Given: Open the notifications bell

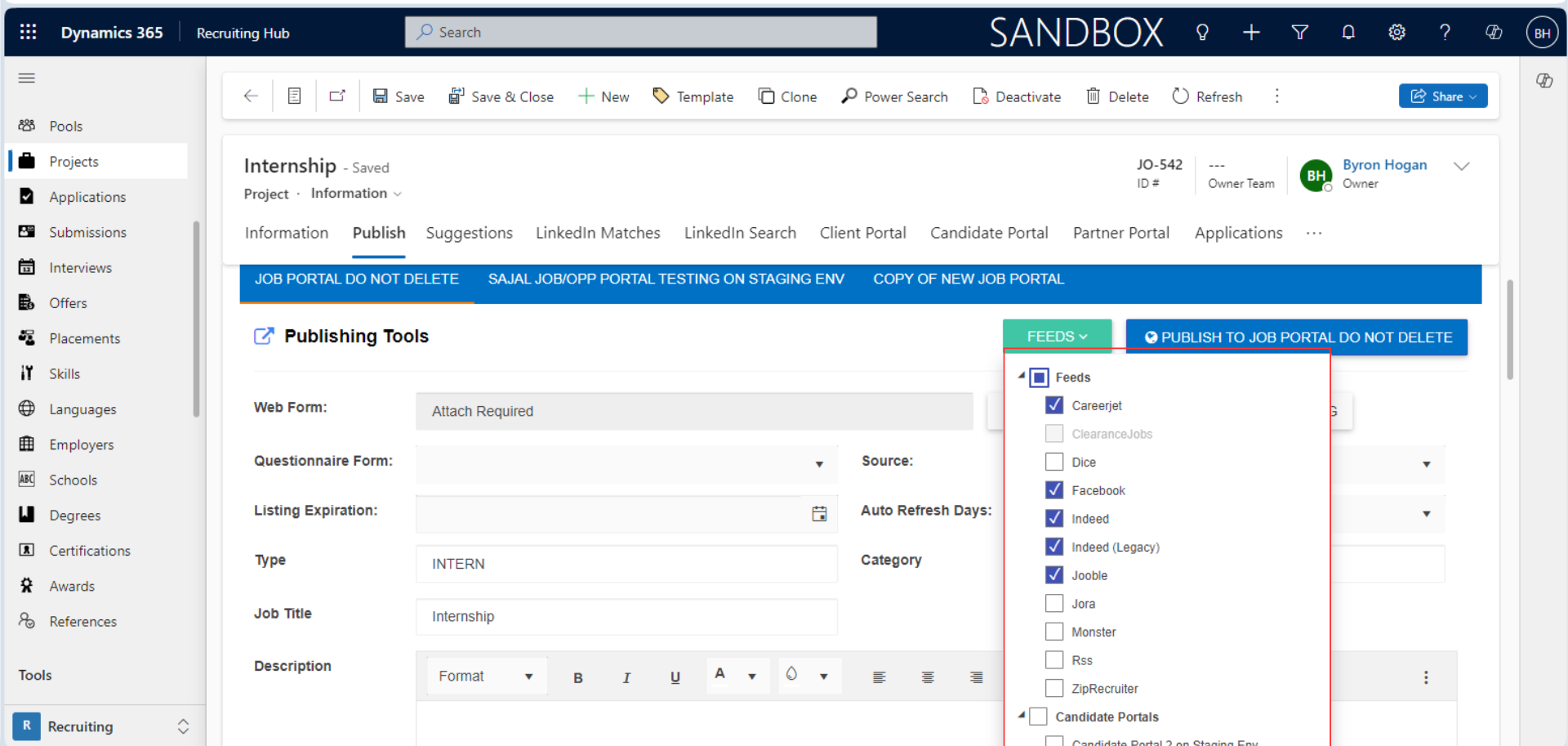Looking at the screenshot, I should [x=1348, y=32].
